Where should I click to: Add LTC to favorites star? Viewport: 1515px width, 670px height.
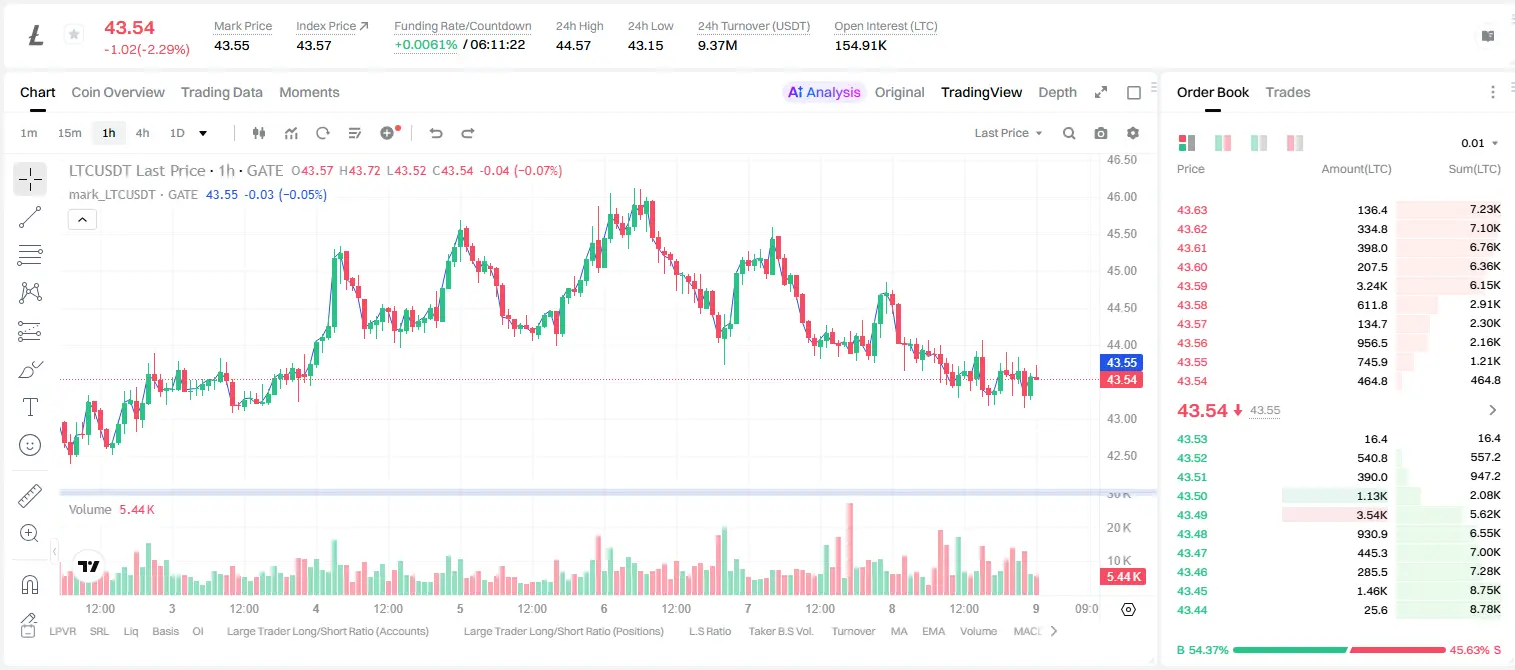(x=73, y=35)
